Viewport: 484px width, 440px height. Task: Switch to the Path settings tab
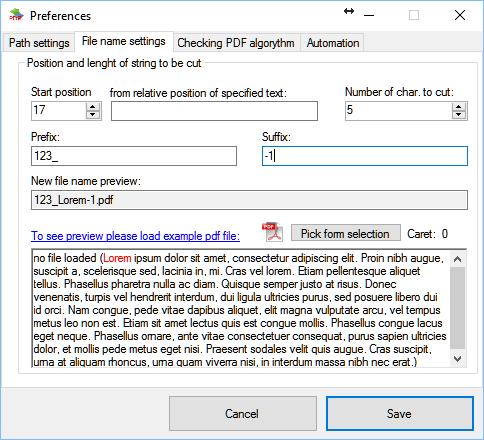[x=39, y=43]
